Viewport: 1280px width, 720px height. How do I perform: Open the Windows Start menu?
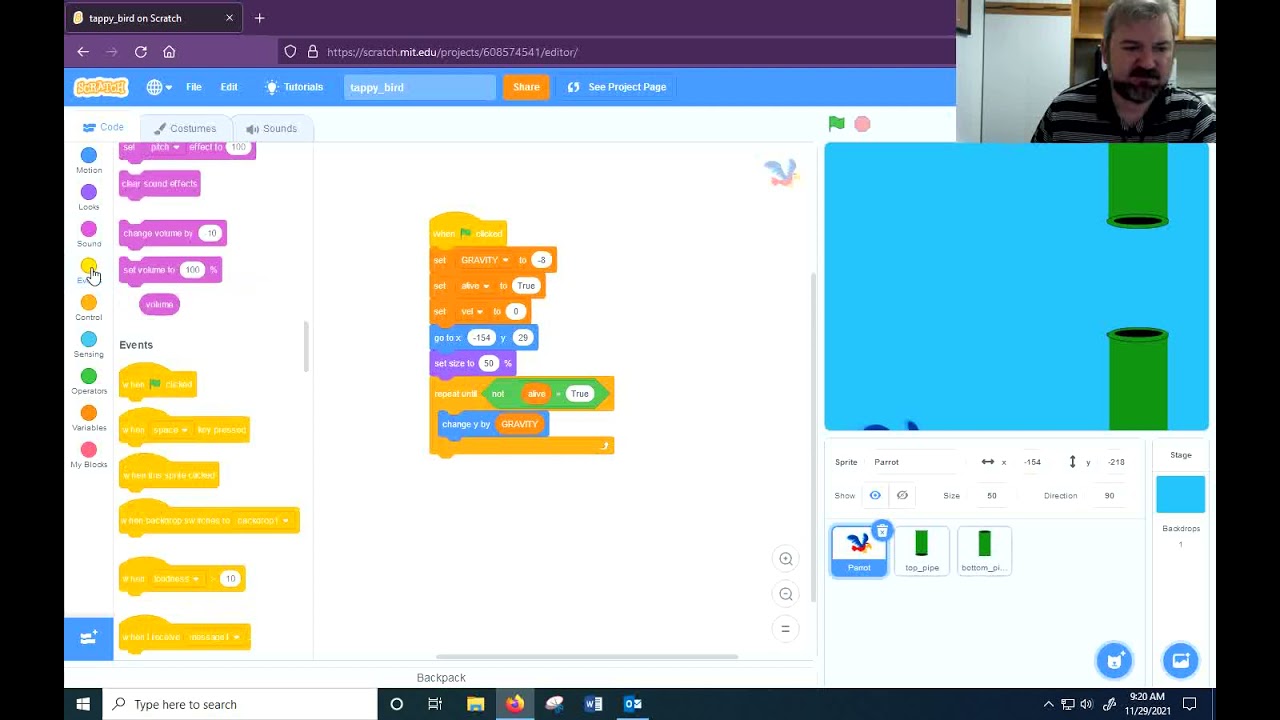point(83,704)
